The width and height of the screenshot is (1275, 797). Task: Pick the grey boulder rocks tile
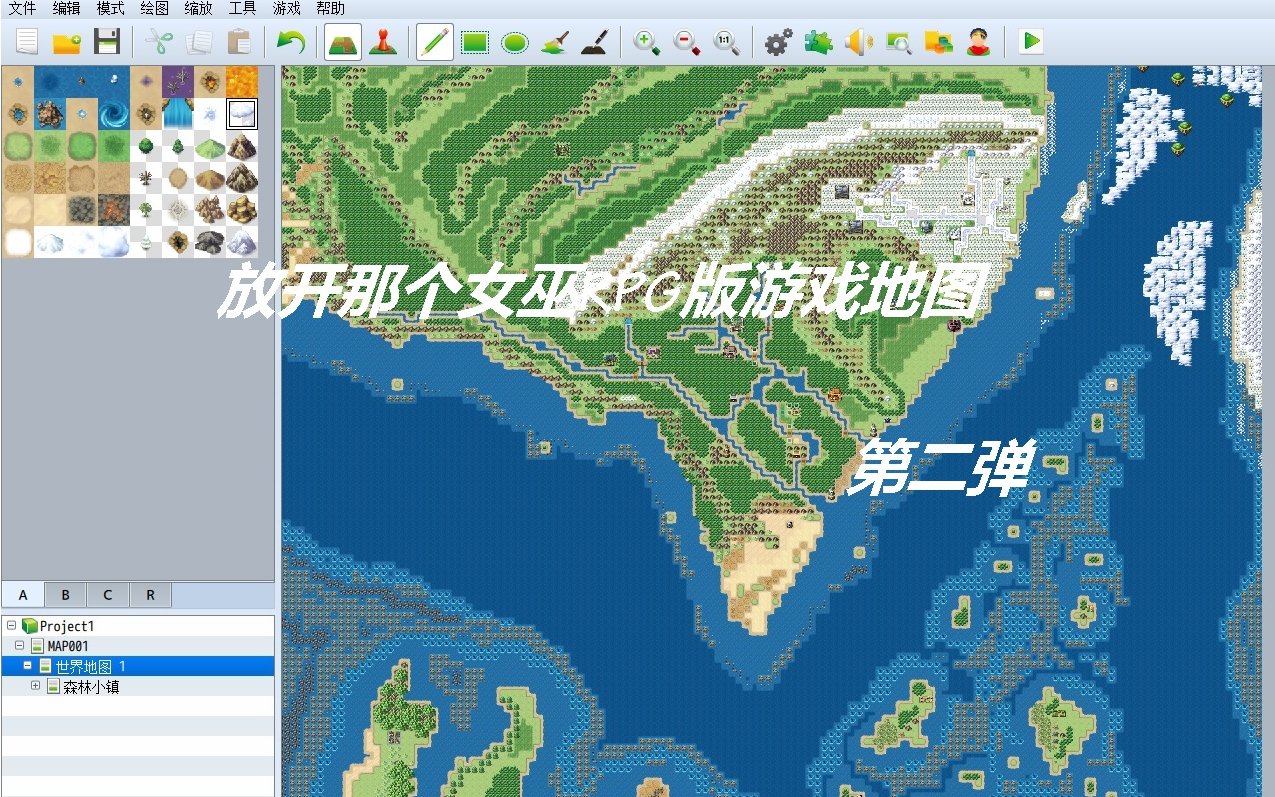tap(210, 242)
